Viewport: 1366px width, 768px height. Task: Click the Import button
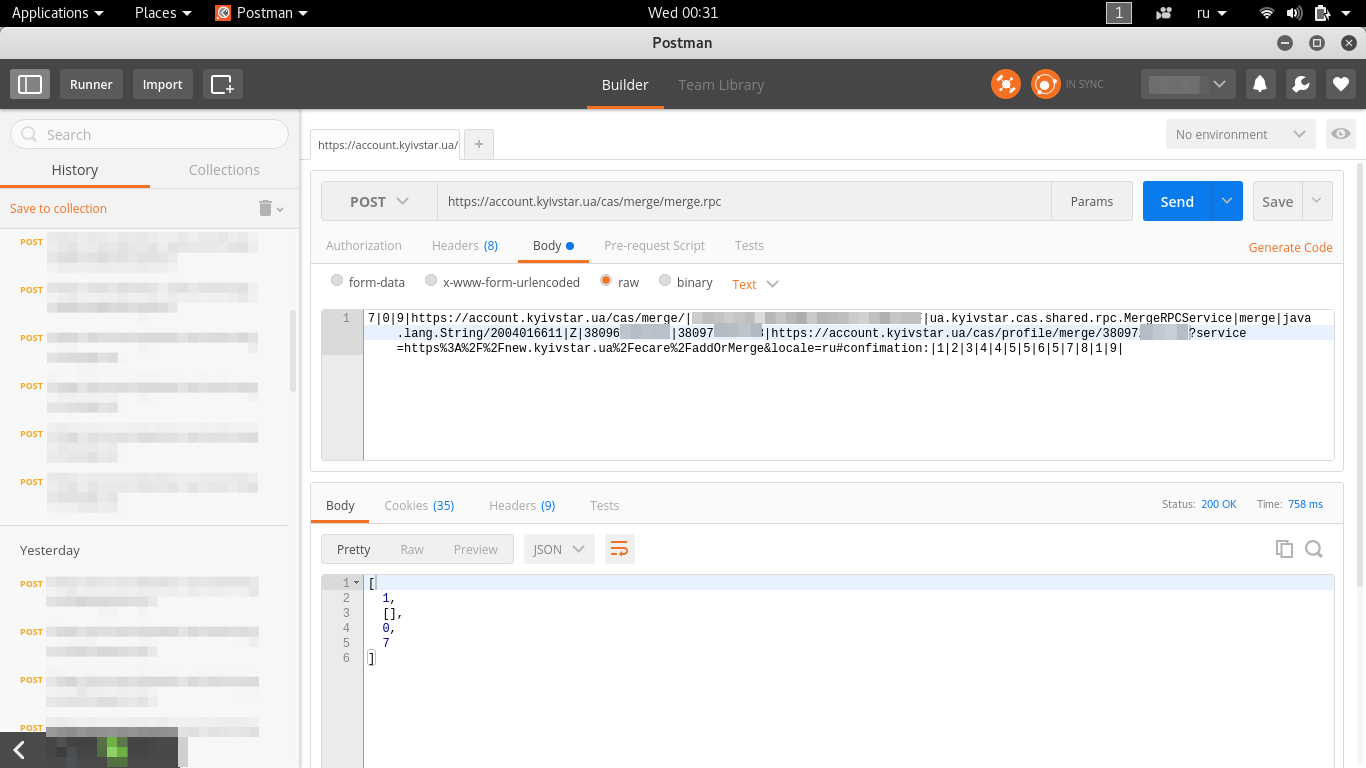click(x=162, y=84)
